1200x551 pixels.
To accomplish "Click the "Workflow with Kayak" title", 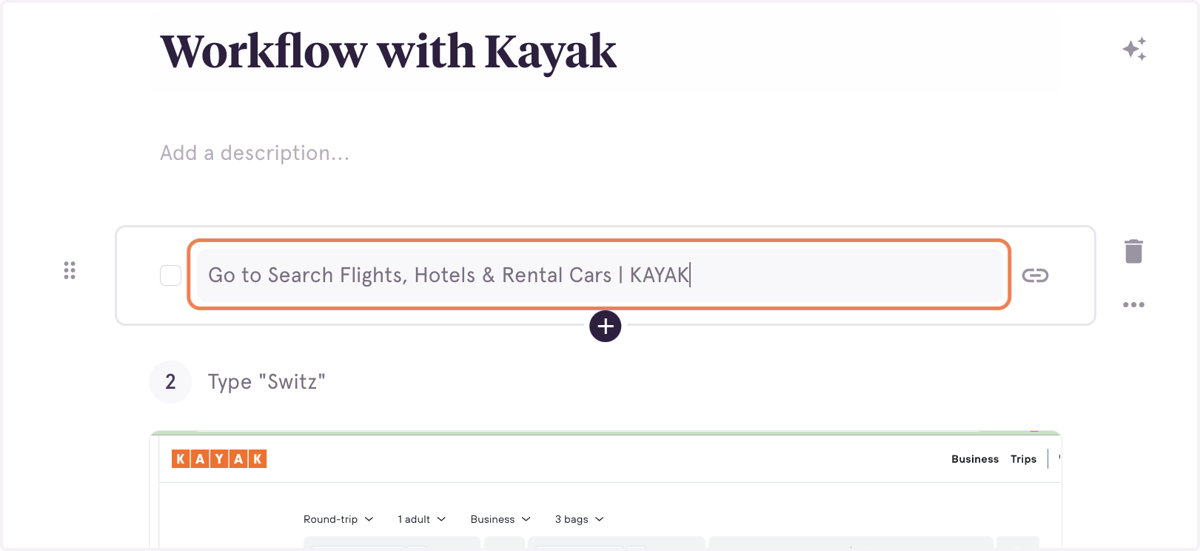I will tap(388, 51).
